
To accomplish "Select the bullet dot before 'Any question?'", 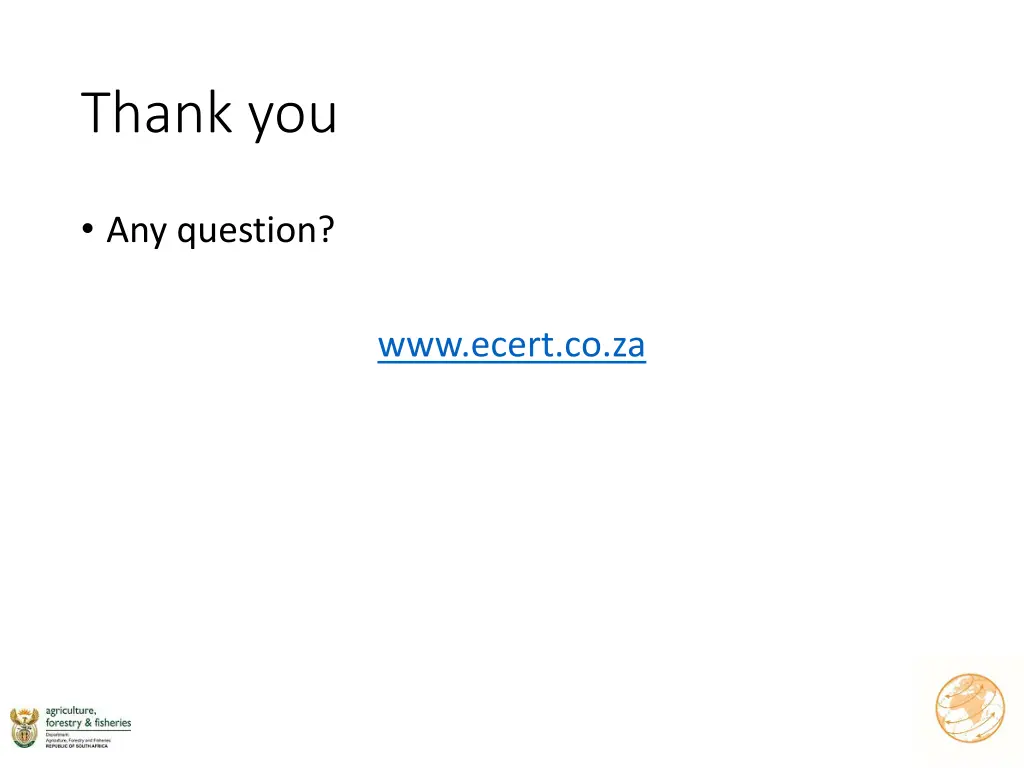I will tap(88, 230).
